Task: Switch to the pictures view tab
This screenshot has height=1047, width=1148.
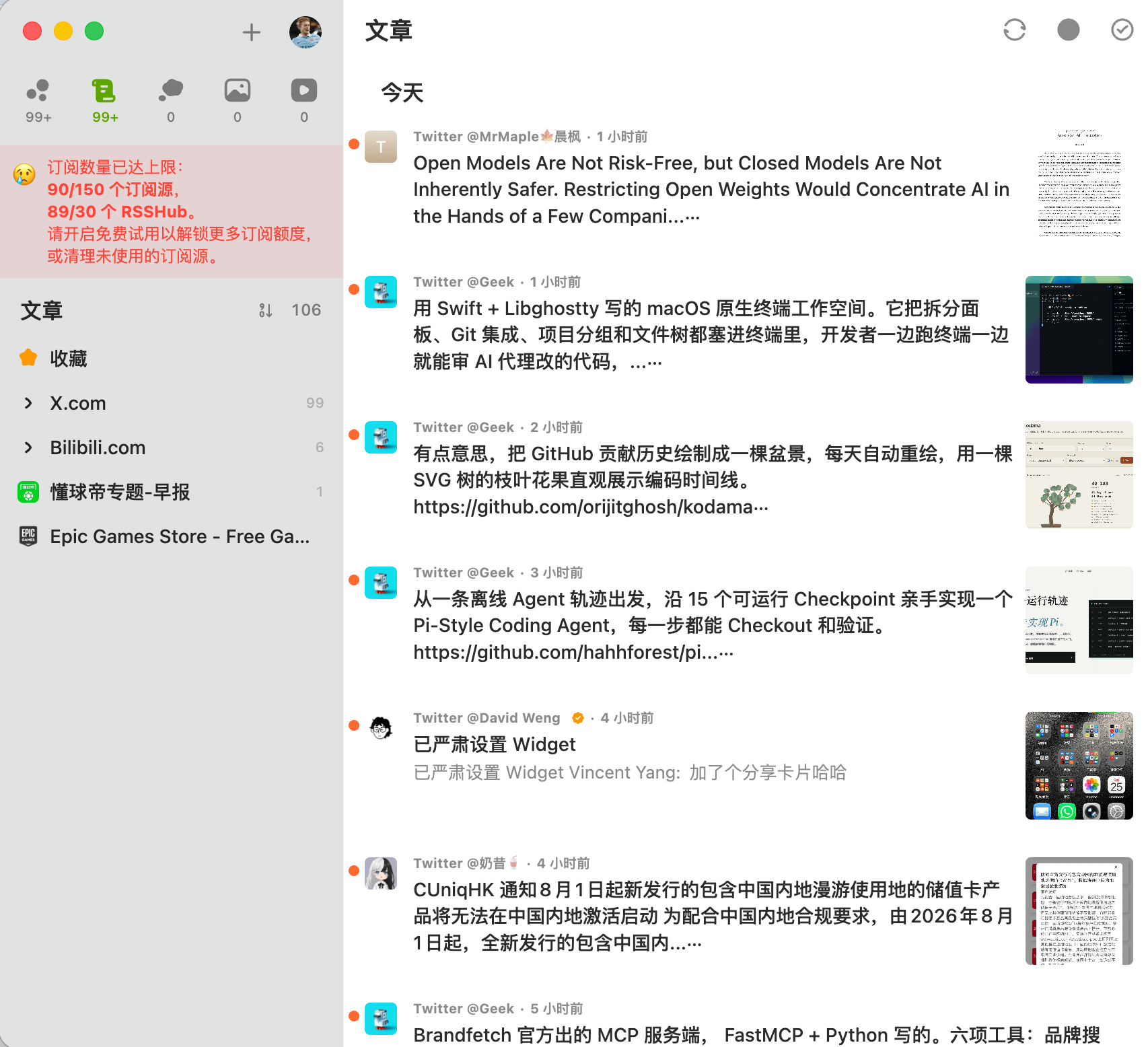Action: point(238,101)
